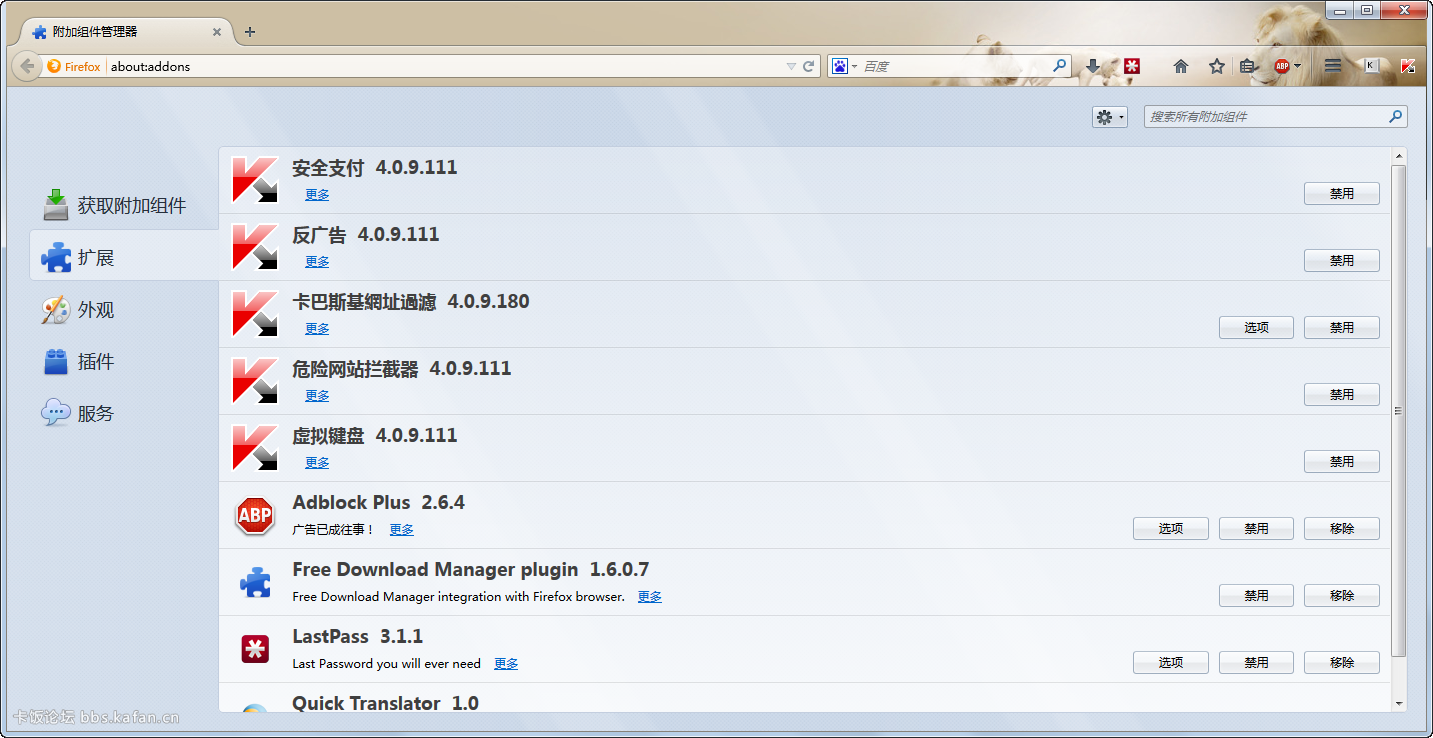This screenshot has height=738, width=1433.
Task: Click the red Kaspersky toolbar icon
Action: click(1407, 66)
